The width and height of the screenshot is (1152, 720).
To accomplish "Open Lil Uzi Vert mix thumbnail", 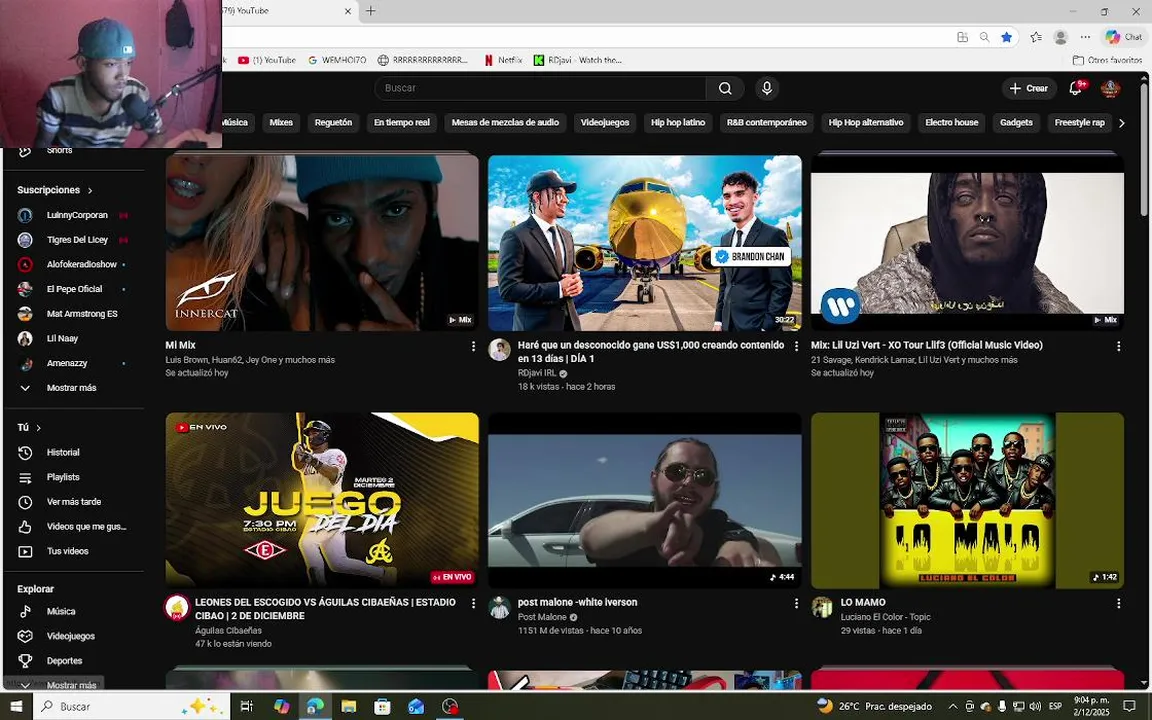I will pos(968,242).
